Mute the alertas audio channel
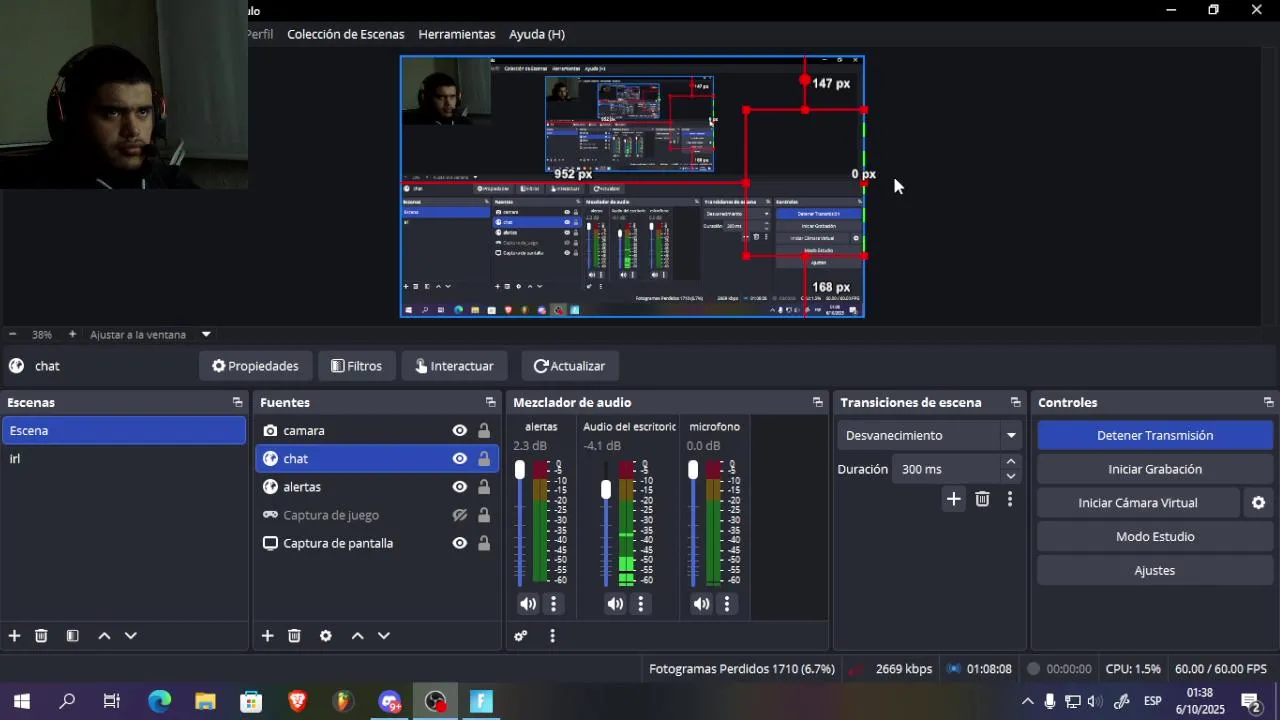This screenshot has width=1280, height=720. pos(528,603)
